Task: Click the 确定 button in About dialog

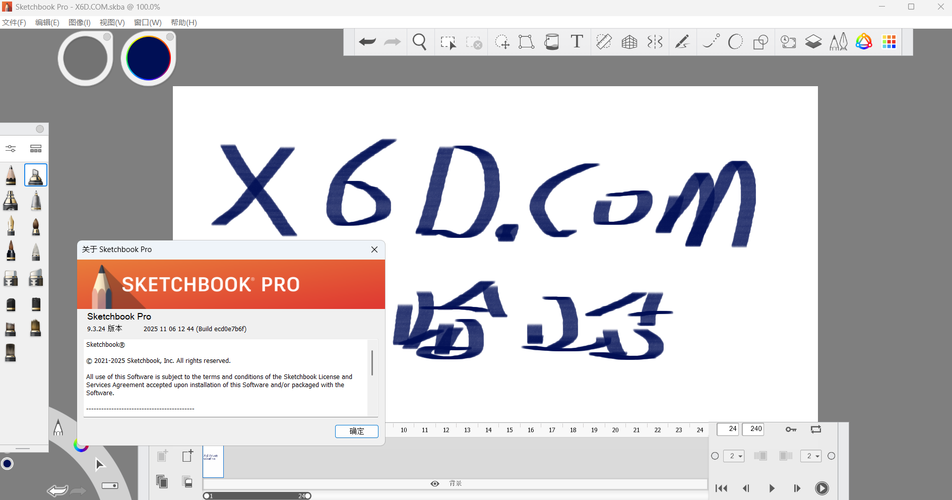Action: [357, 431]
